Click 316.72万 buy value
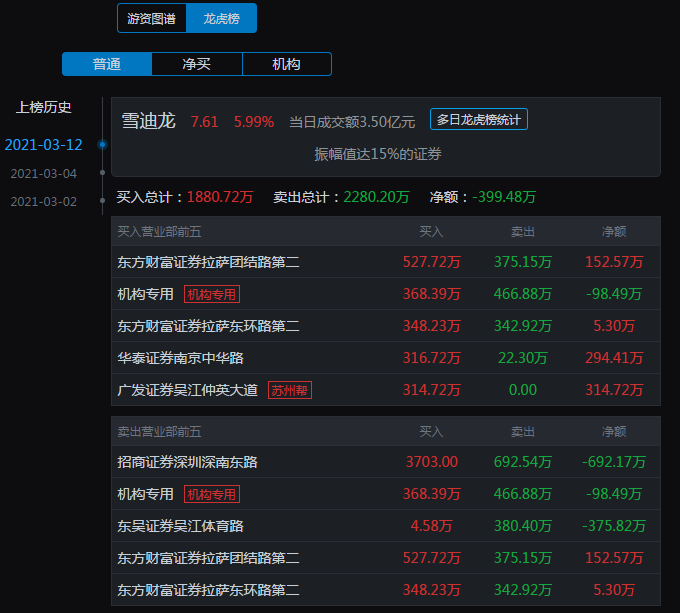The height and width of the screenshot is (613, 680). [432, 358]
